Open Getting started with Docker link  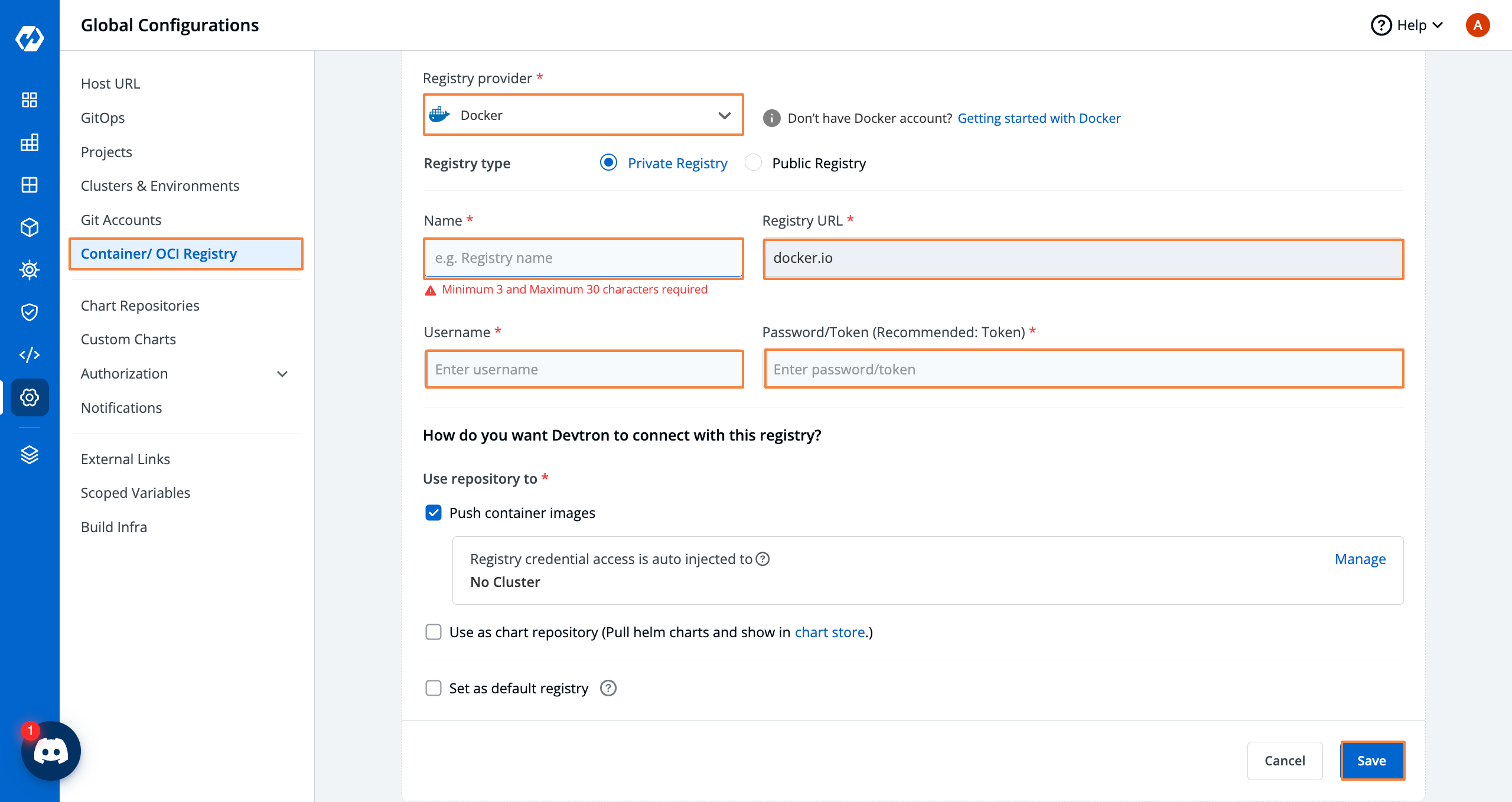tap(1039, 118)
